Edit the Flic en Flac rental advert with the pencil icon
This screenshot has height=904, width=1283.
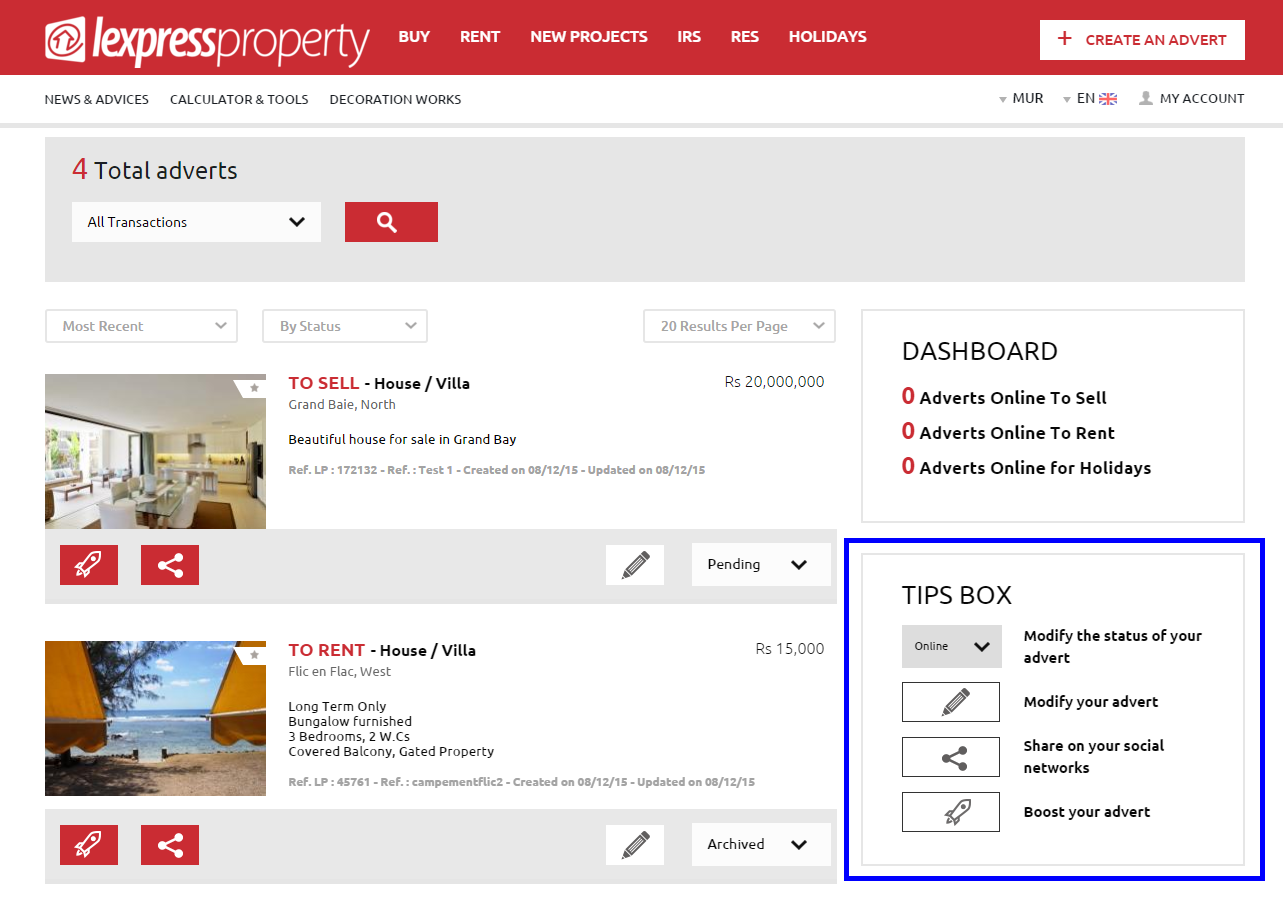[x=635, y=845]
